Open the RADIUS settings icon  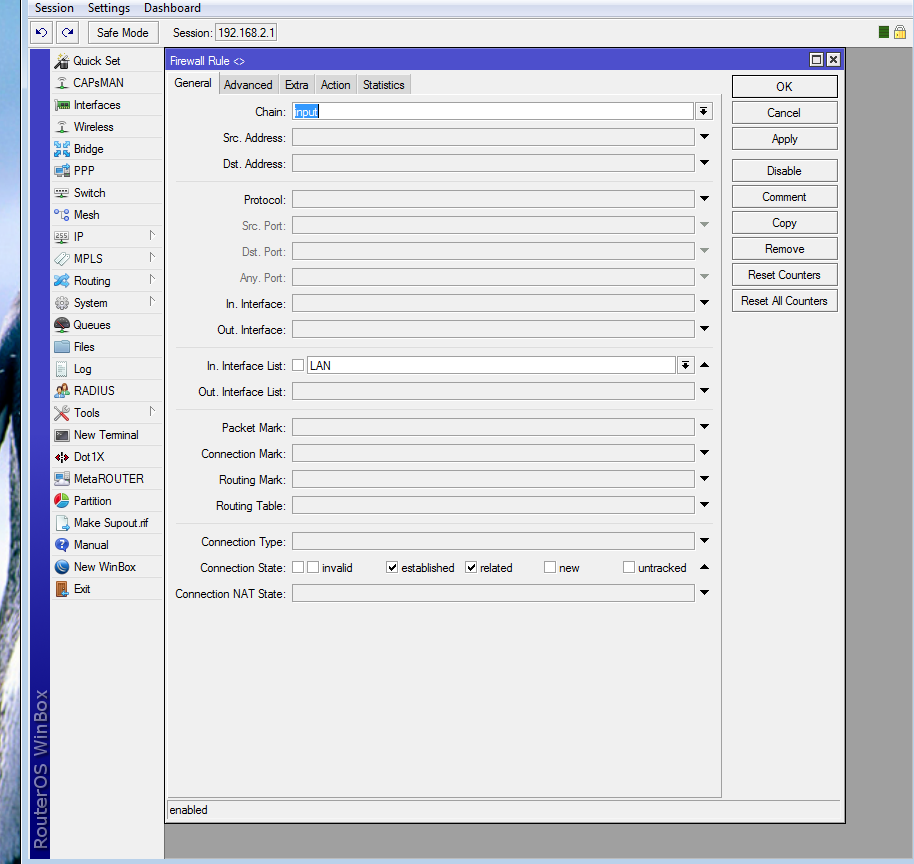point(62,391)
